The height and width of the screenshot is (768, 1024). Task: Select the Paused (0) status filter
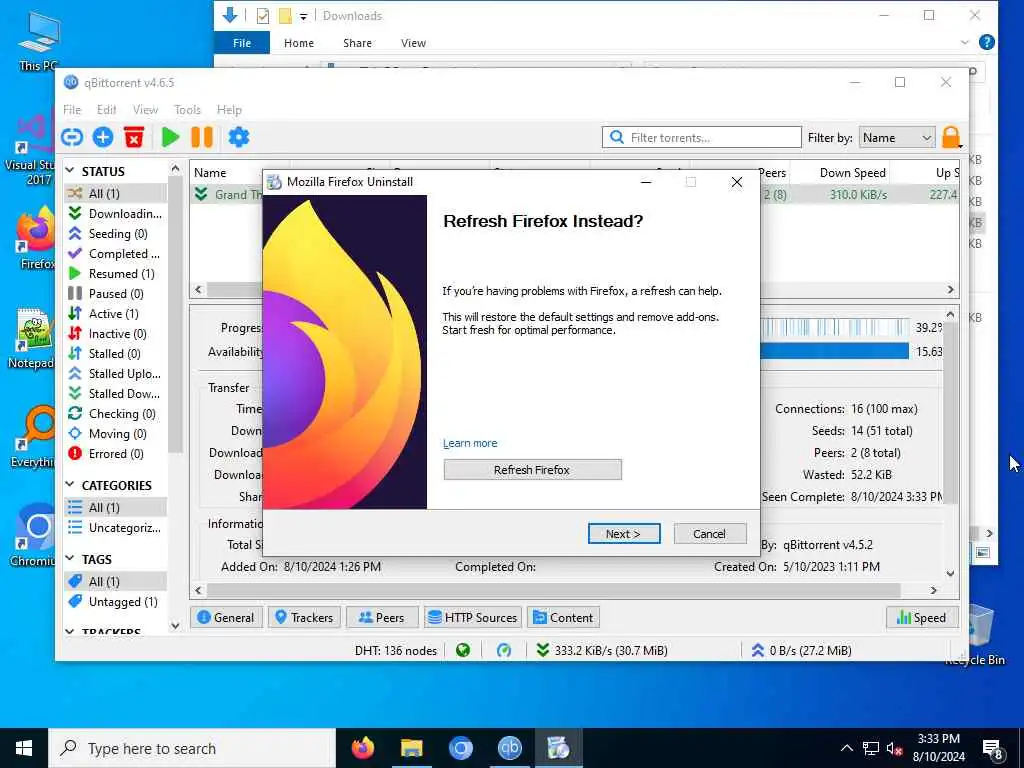(116, 294)
